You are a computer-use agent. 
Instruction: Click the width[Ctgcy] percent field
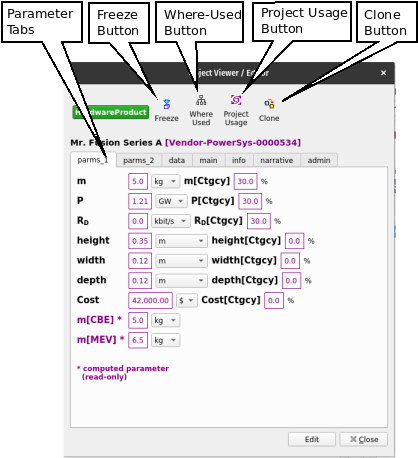[290, 261]
